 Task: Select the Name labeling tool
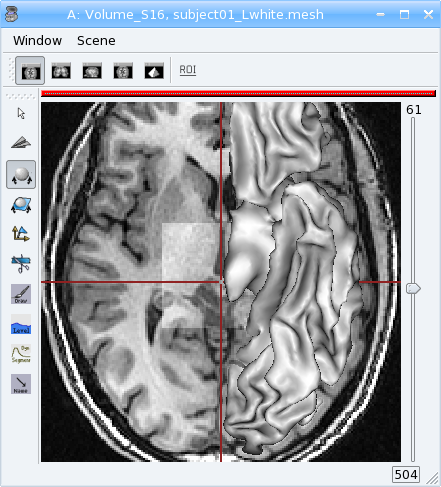pyautogui.click(x=21, y=384)
